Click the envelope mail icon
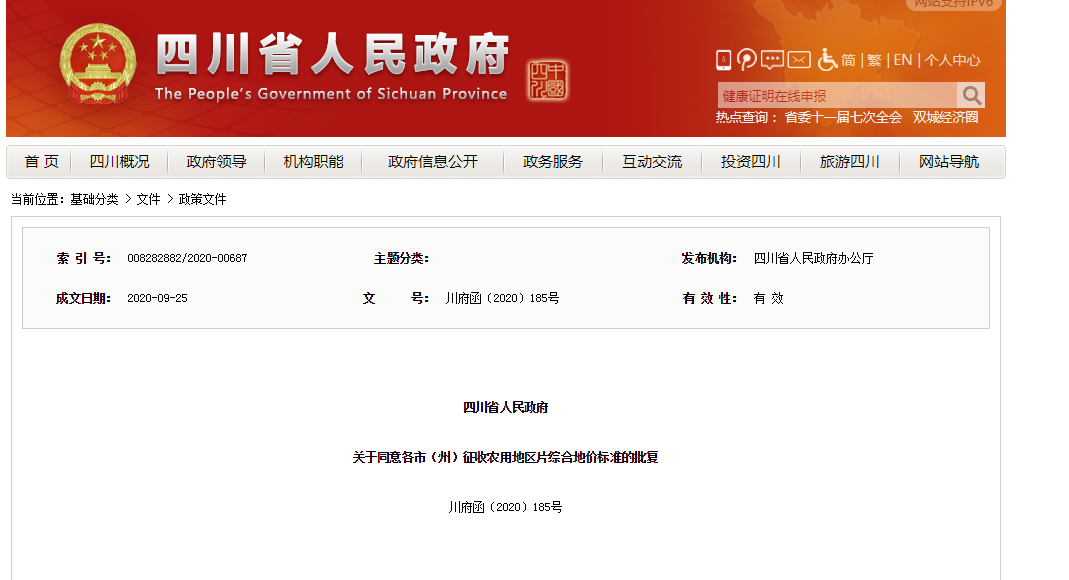1069x580 pixels. point(798,60)
